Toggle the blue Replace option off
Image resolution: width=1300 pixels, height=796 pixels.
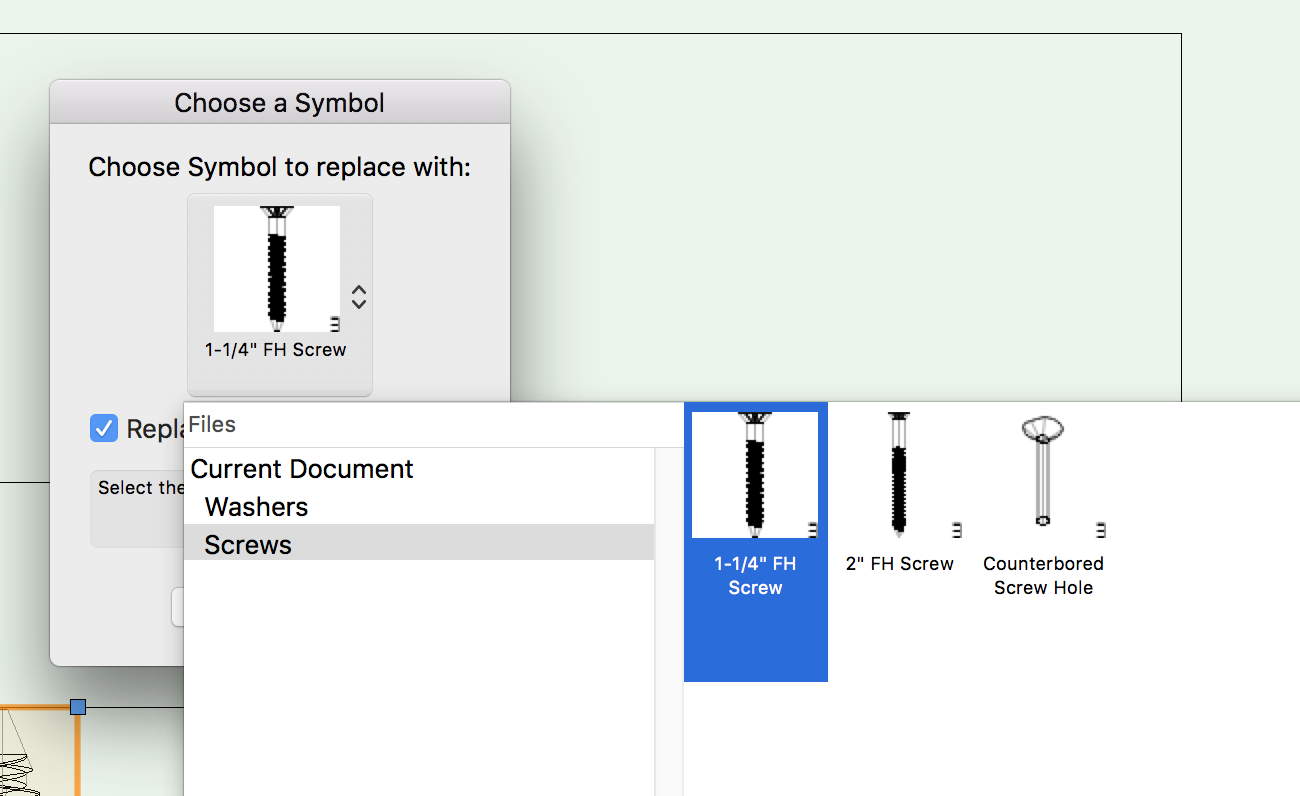[104, 428]
